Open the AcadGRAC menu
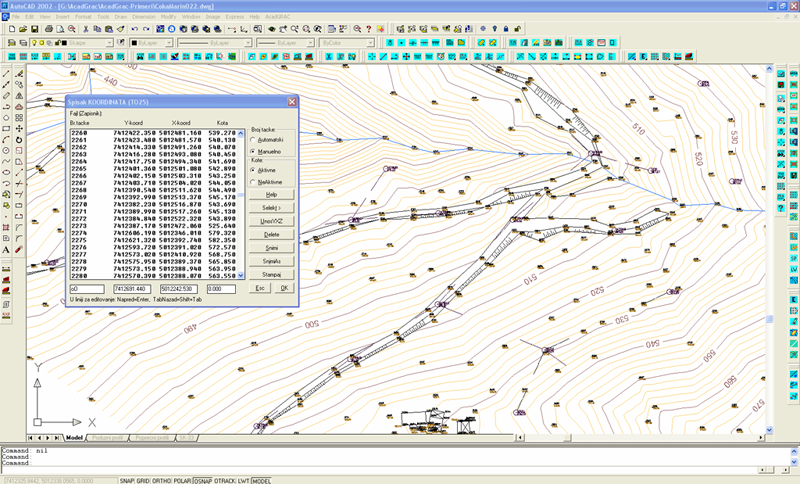The image size is (800, 484). (x=277, y=17)
